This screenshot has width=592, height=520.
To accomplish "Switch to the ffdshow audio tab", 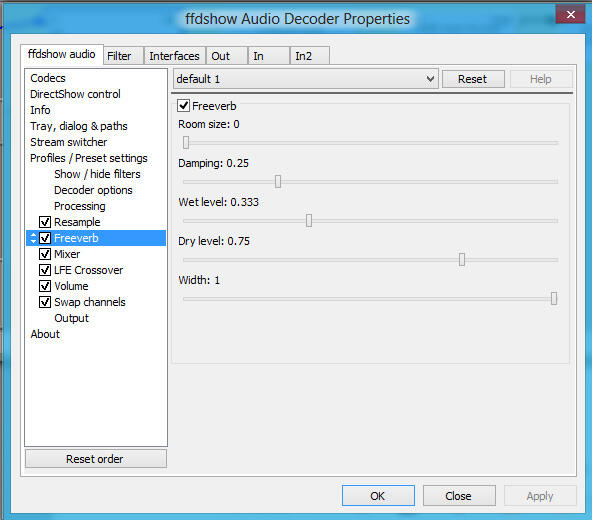I will coord(62,54).
